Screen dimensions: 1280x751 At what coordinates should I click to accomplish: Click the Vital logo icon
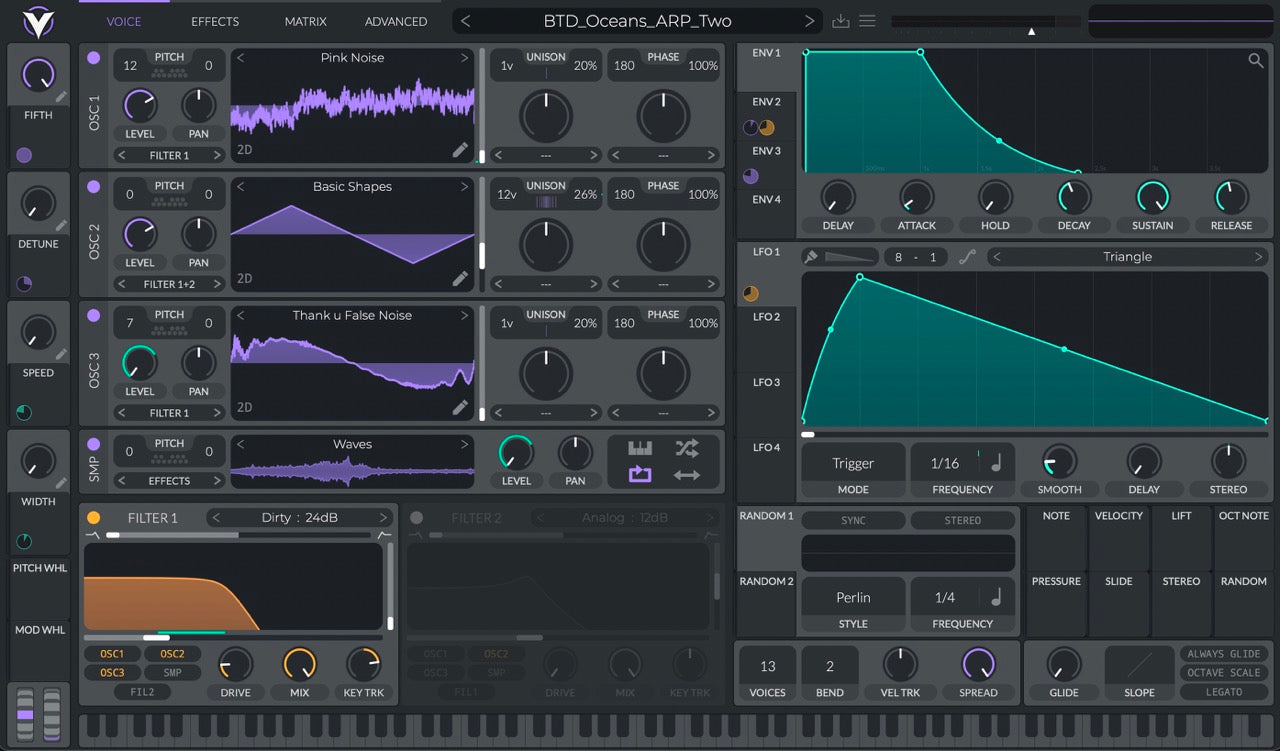tap(38, 21)
